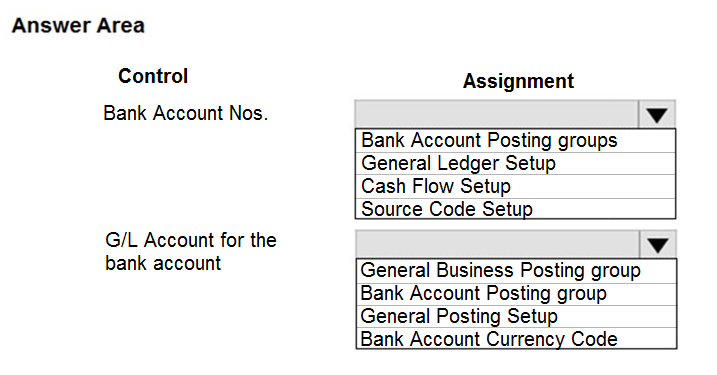This screenshot has height=375, width=717.
Task: Pick the Cash Flow Setup option
Action: [x=515, y=187]
